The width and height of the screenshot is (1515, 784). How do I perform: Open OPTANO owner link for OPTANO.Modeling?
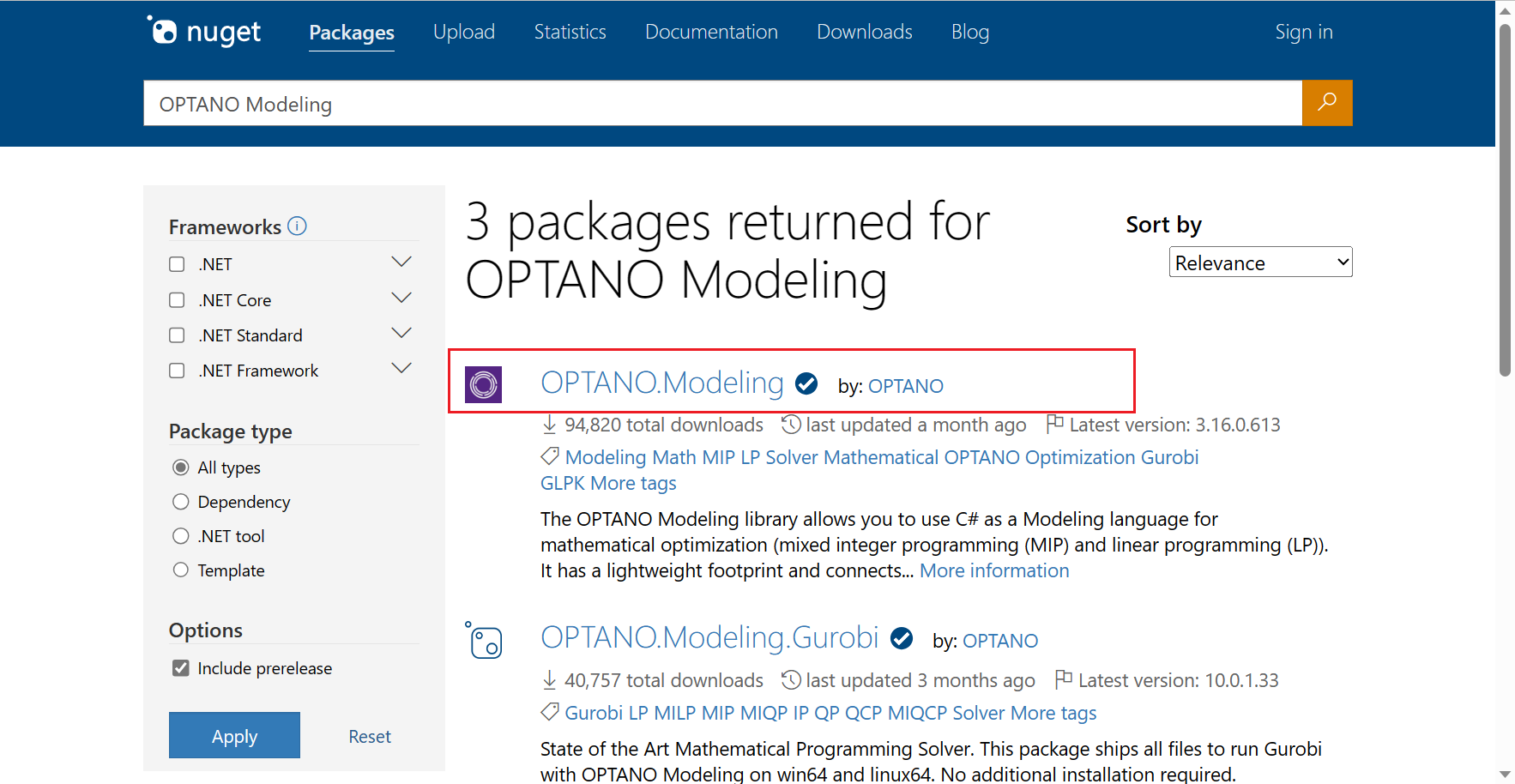click(x=906, y=386)
